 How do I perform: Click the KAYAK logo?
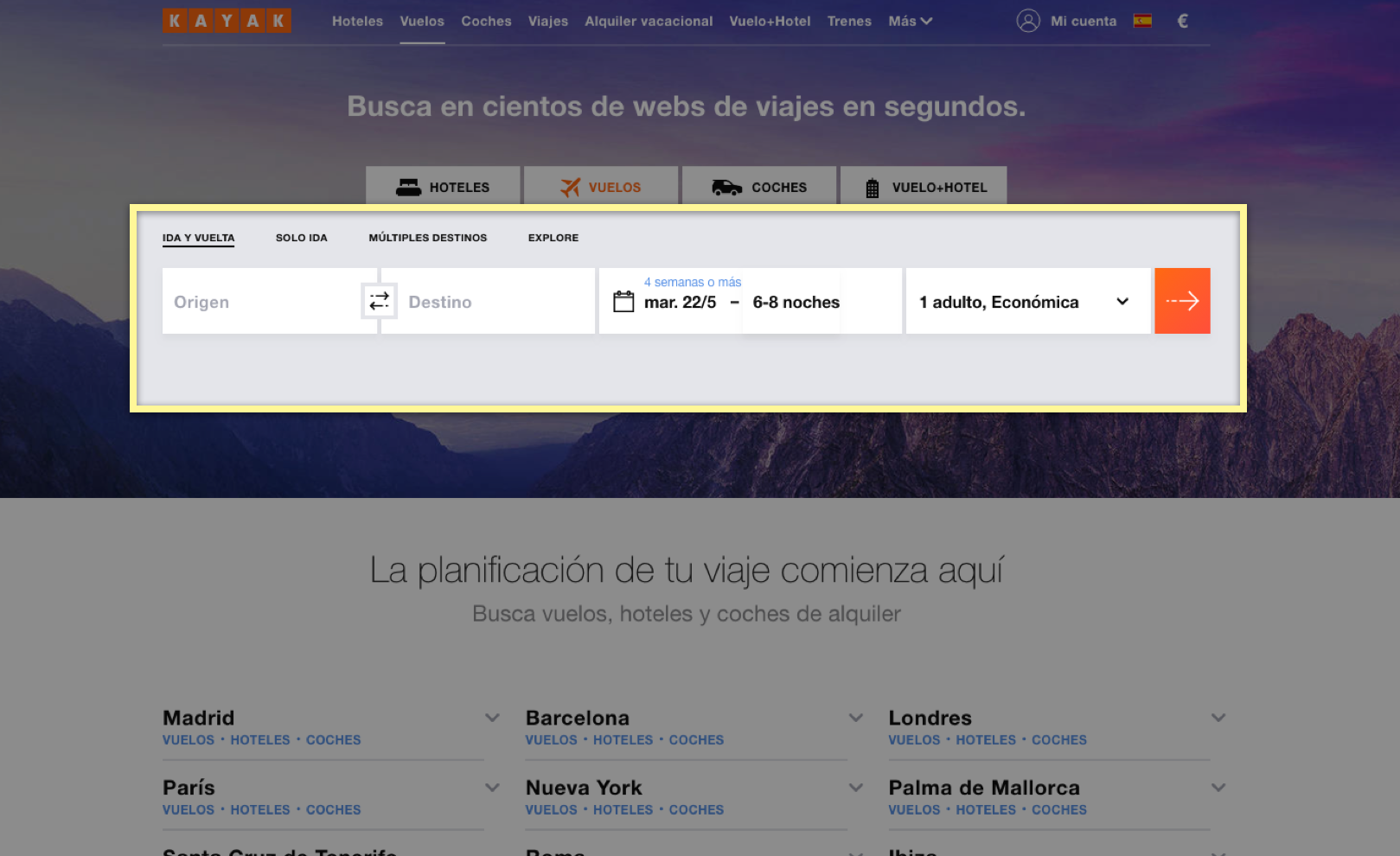[x=227, y=21]
